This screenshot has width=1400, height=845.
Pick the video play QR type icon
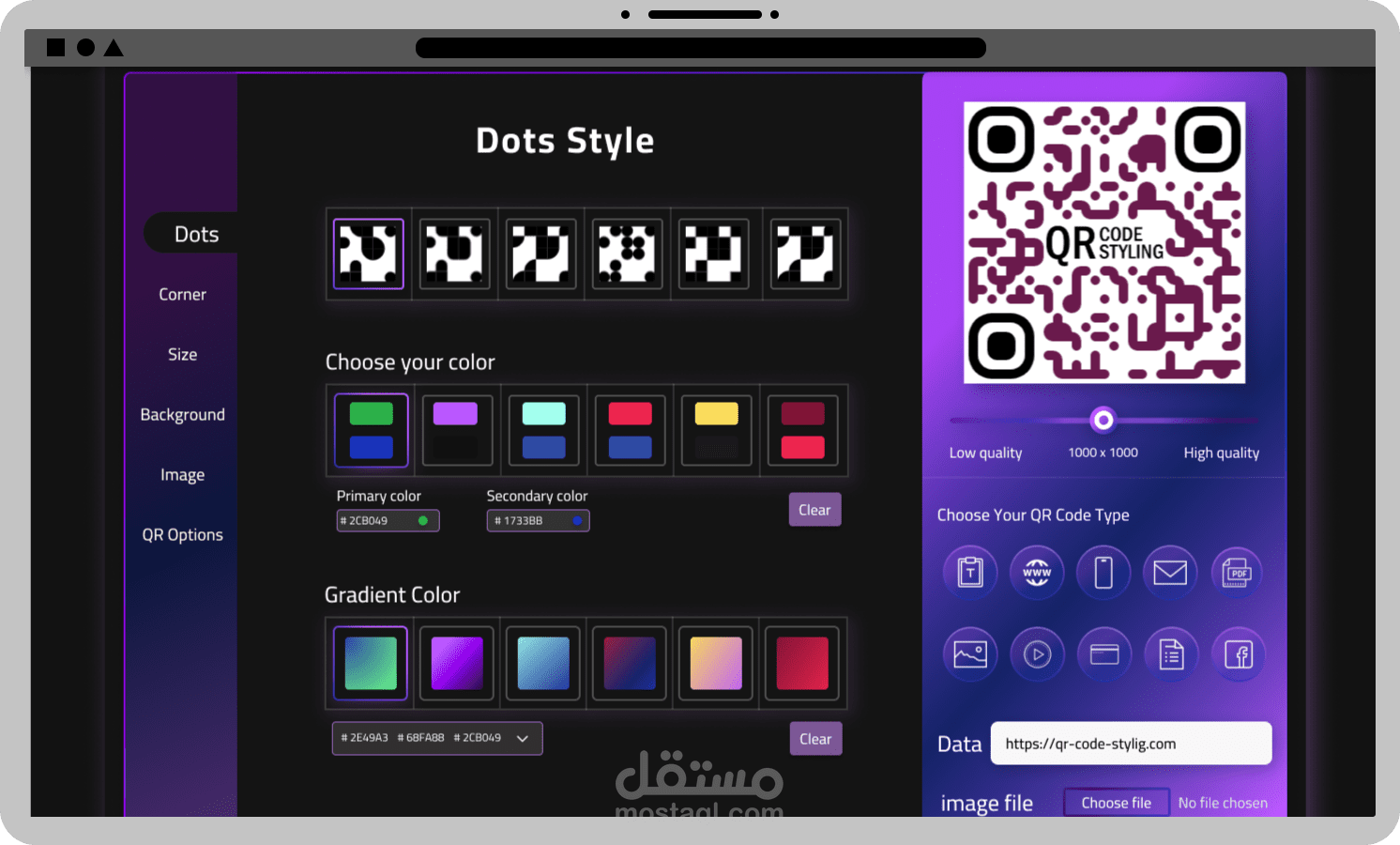(x=1037, y=653)
